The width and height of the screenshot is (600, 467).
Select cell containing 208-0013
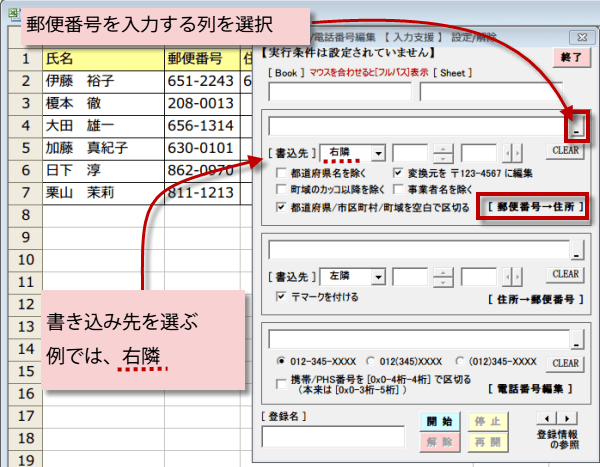click(202, 104)
